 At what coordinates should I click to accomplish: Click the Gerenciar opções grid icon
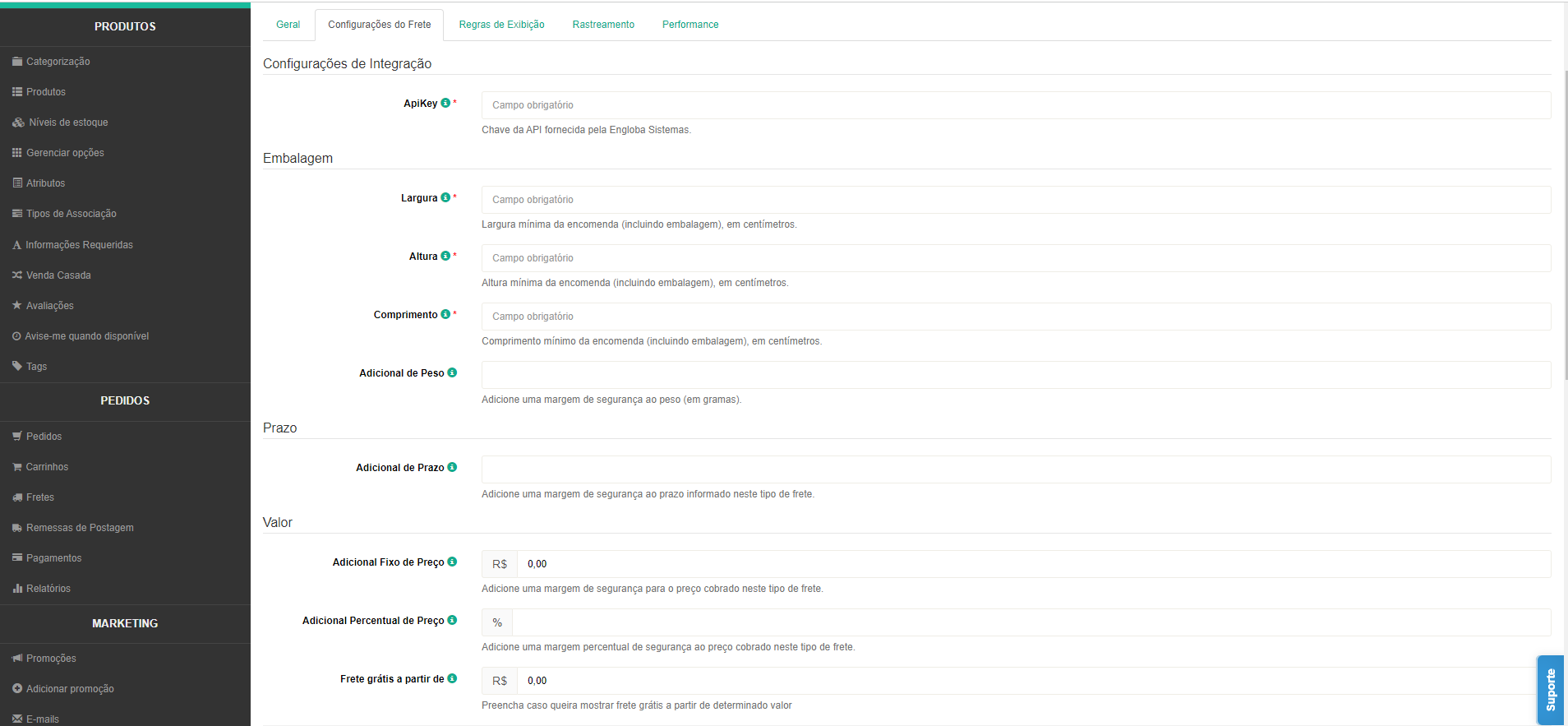click(17, 153)
